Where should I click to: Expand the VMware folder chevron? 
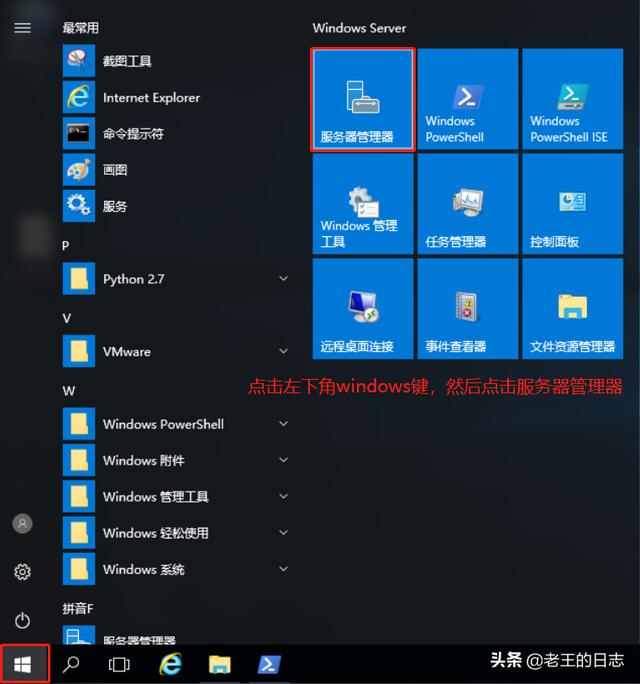tap(284, 351)
